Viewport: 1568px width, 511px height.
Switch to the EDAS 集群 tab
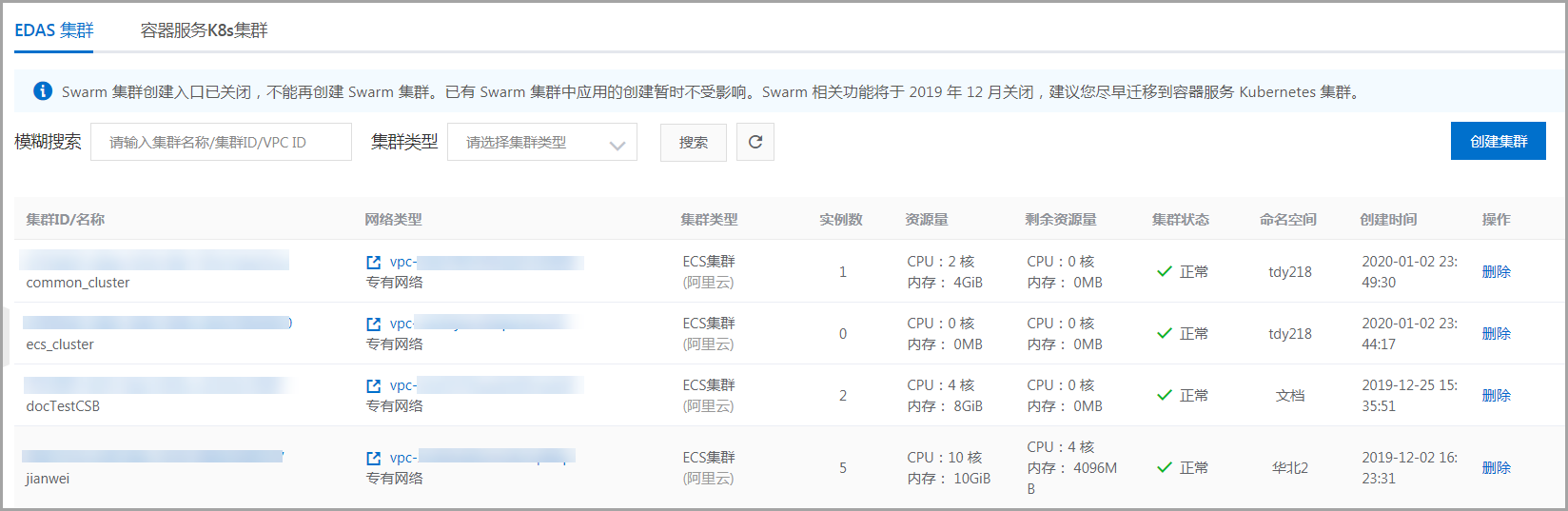(54, 30)
